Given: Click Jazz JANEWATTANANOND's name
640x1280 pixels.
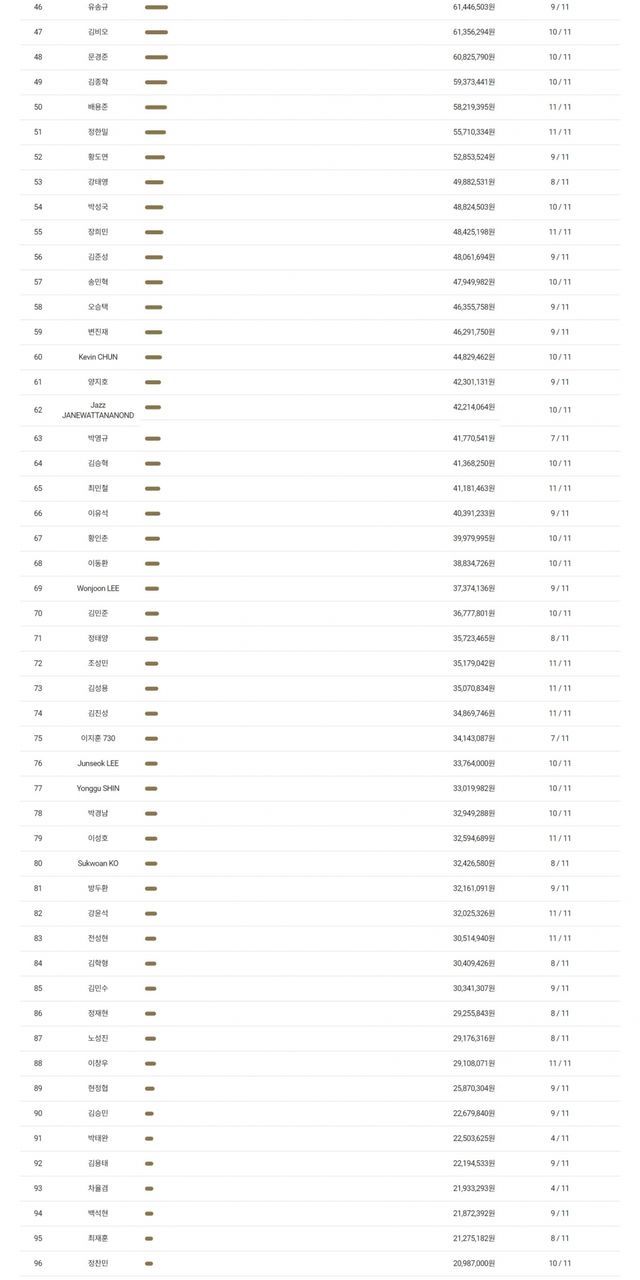Looking at the screenshot, I should pos(98,410).
